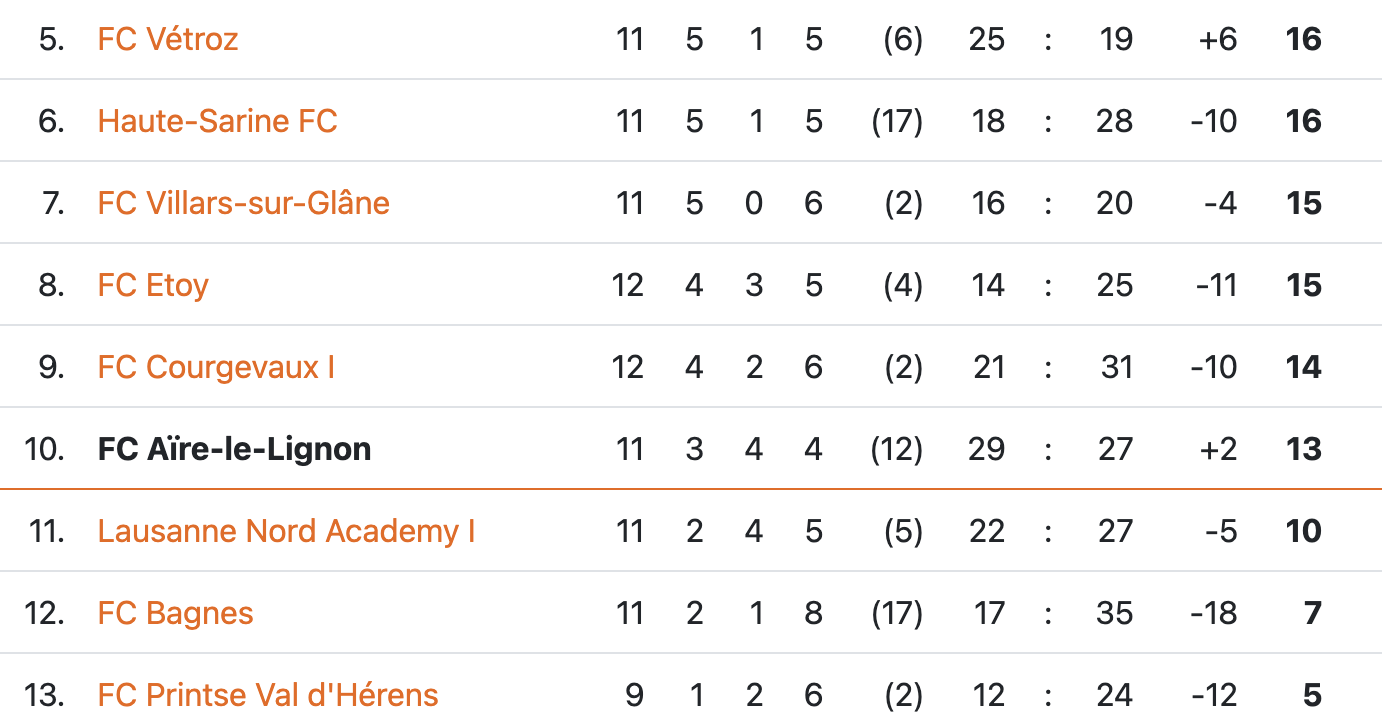
Task: Click Lausanne Nord Academy I's 10 points
Action: pyautogui.click(x=1304, y=531)
